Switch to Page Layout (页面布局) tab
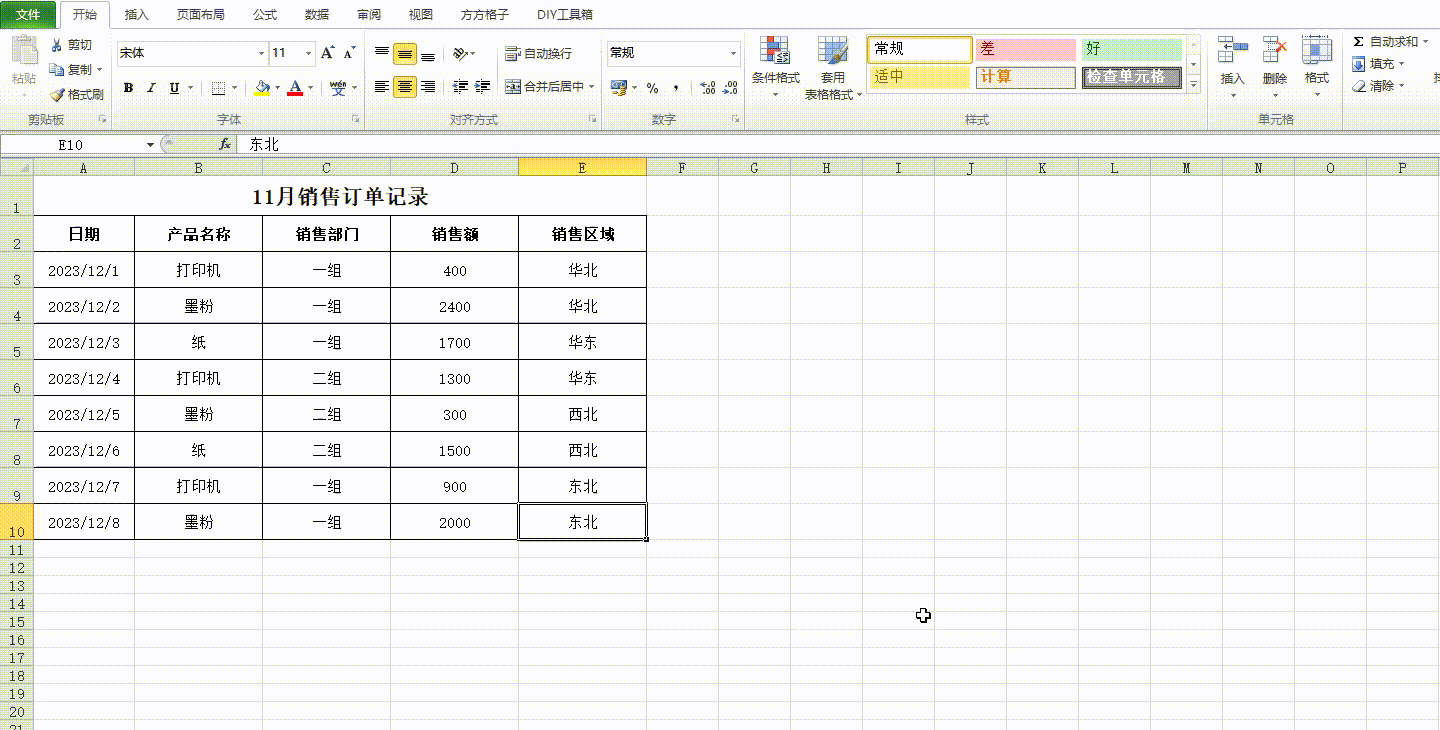Image resolution: width=1440 pixels, height=730 pixels. pyautogui.click(x=200, y=15)
